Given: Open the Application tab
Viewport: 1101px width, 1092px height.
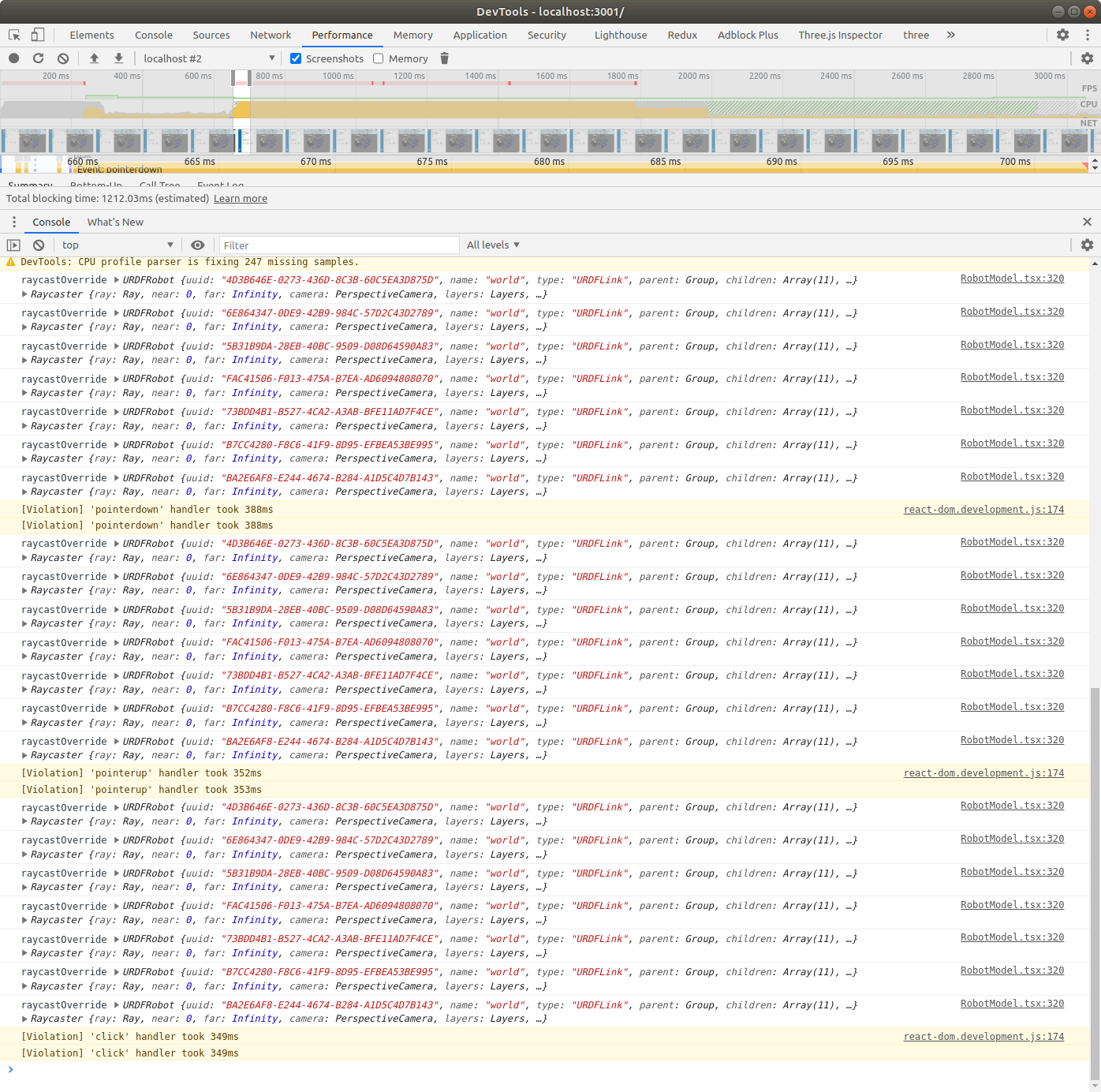Looking at the screenshot, I should pyautogui.click(x=480, y=35).
